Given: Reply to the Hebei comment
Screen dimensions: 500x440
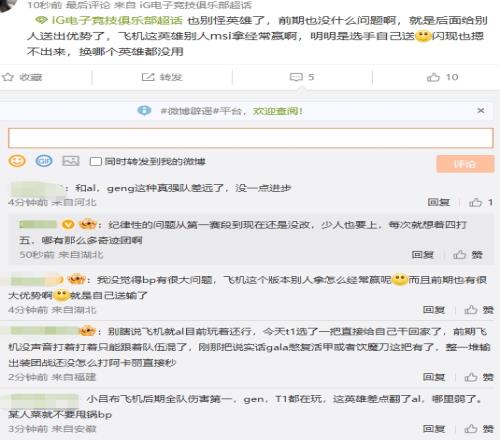Looking at the screenshot, I should 439,202.
